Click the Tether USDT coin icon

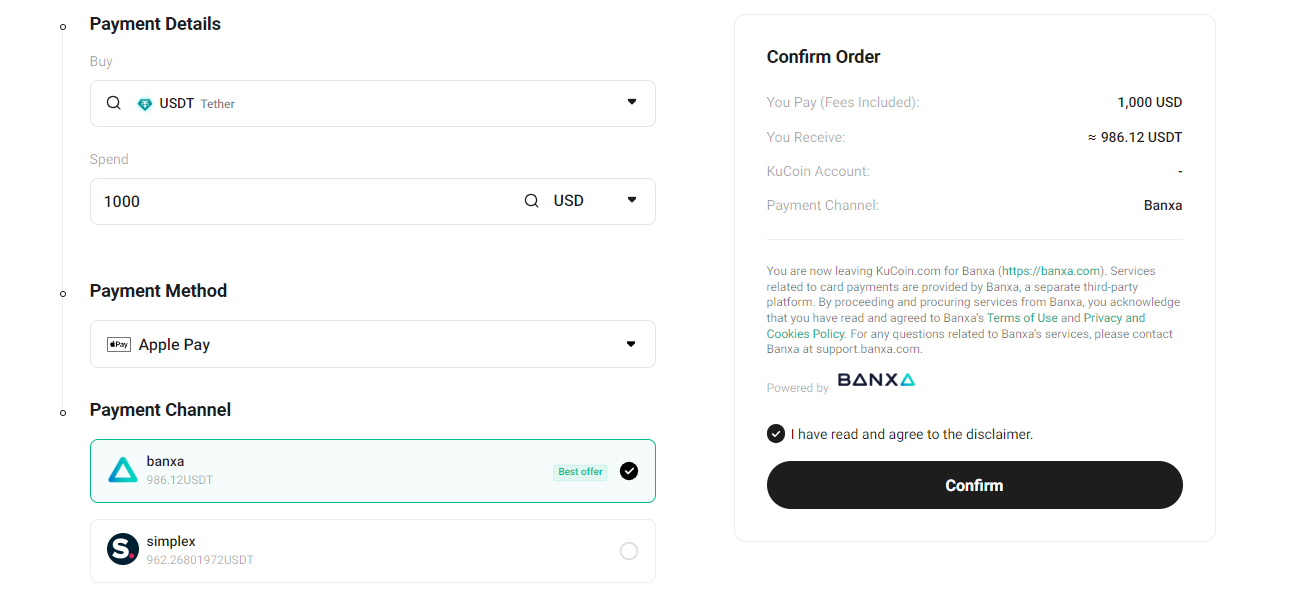(146, 103)
